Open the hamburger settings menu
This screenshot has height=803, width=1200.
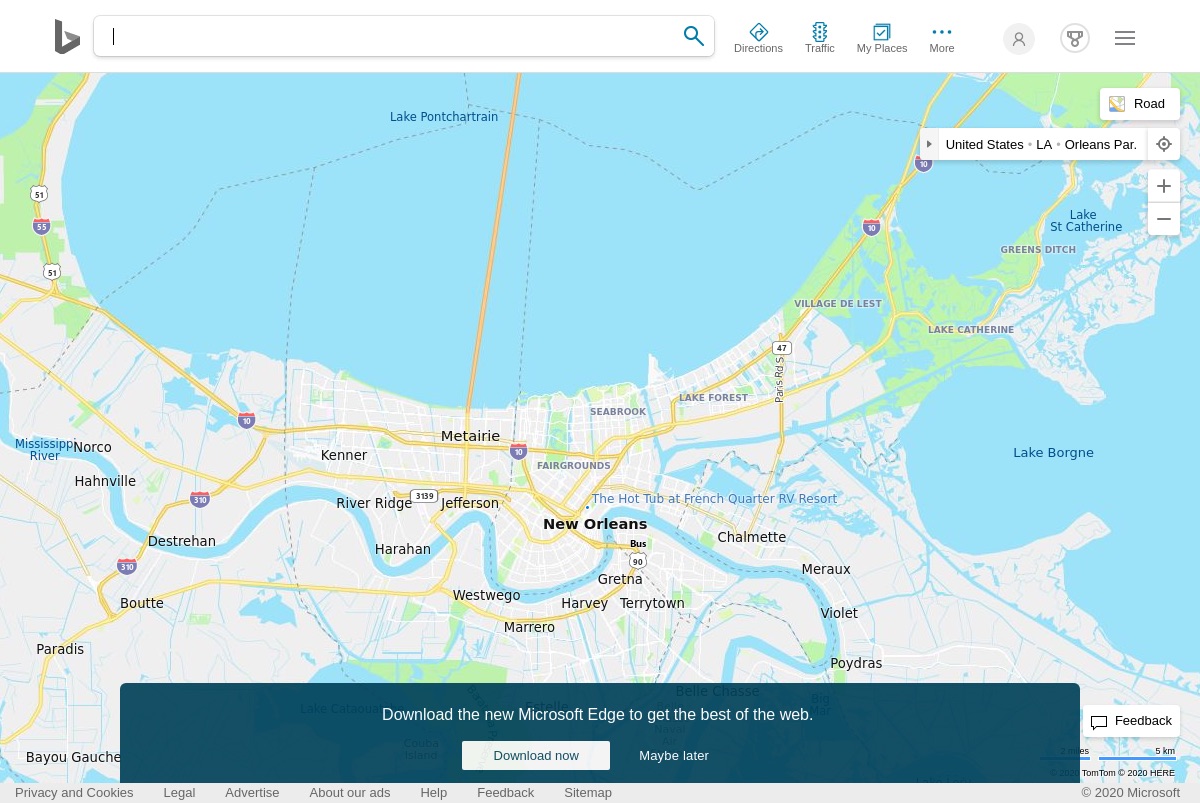pyautogui.click(x=1125, y=38)
